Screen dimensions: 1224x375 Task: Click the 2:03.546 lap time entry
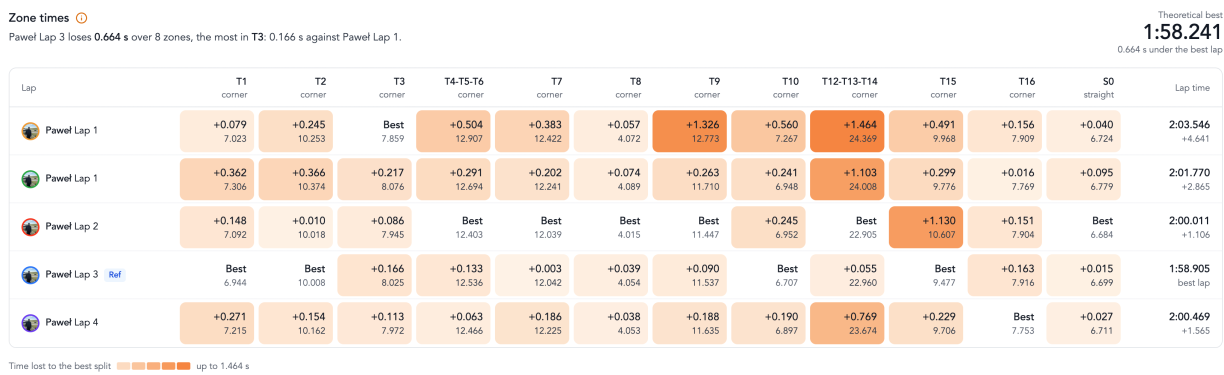[x=1190, y=125]
